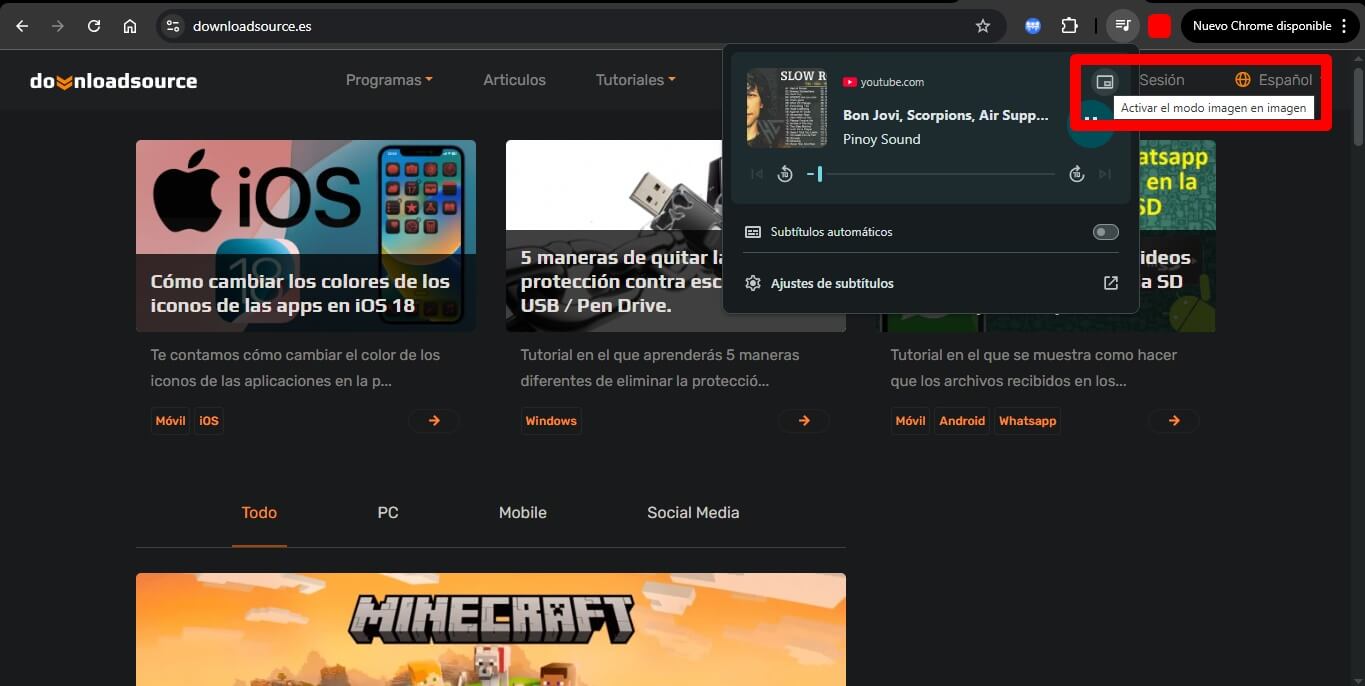Select the Todo tab

(x=259, y=513)
